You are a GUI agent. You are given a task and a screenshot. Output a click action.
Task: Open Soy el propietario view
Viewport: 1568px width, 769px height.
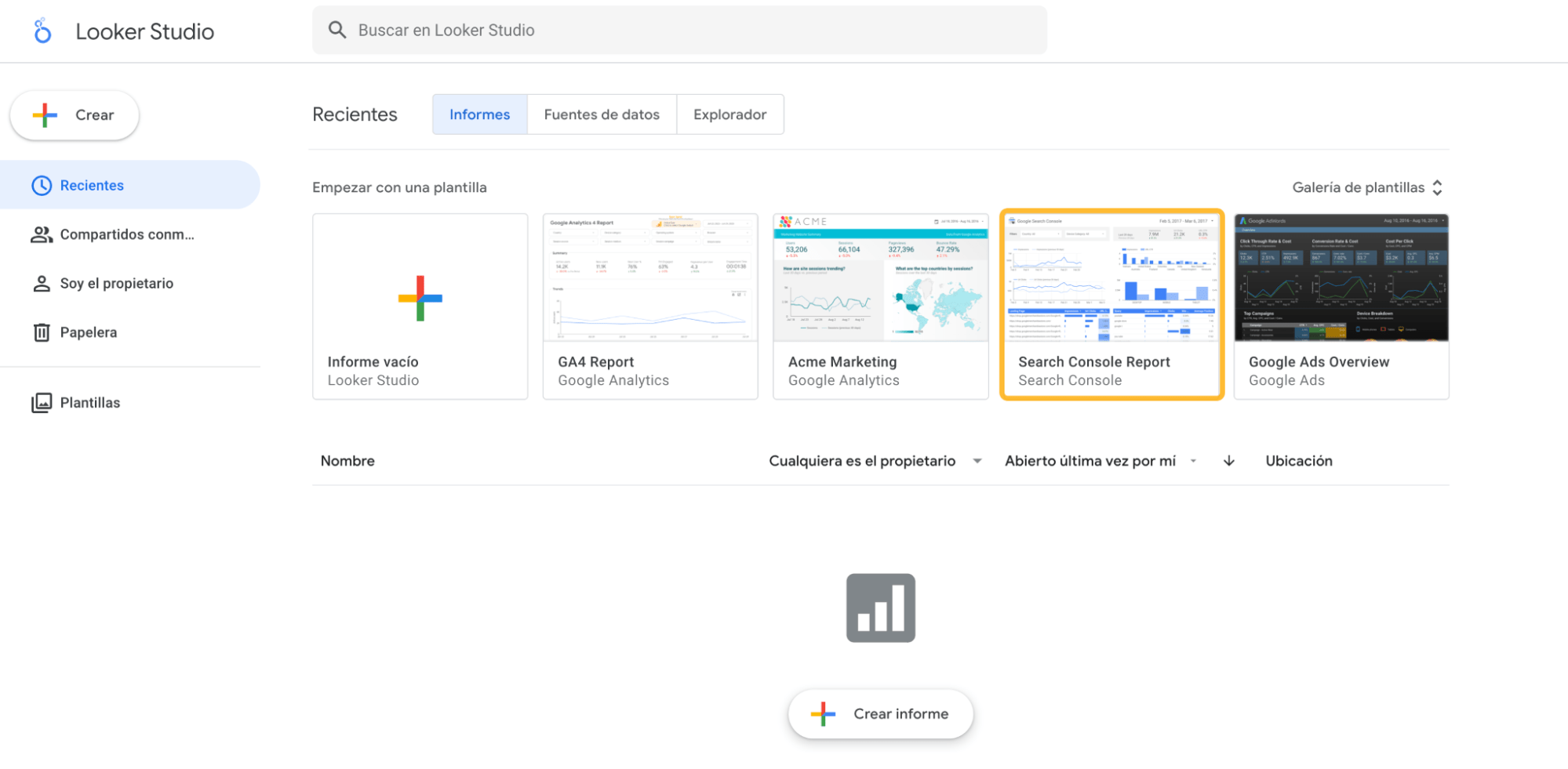117,283
